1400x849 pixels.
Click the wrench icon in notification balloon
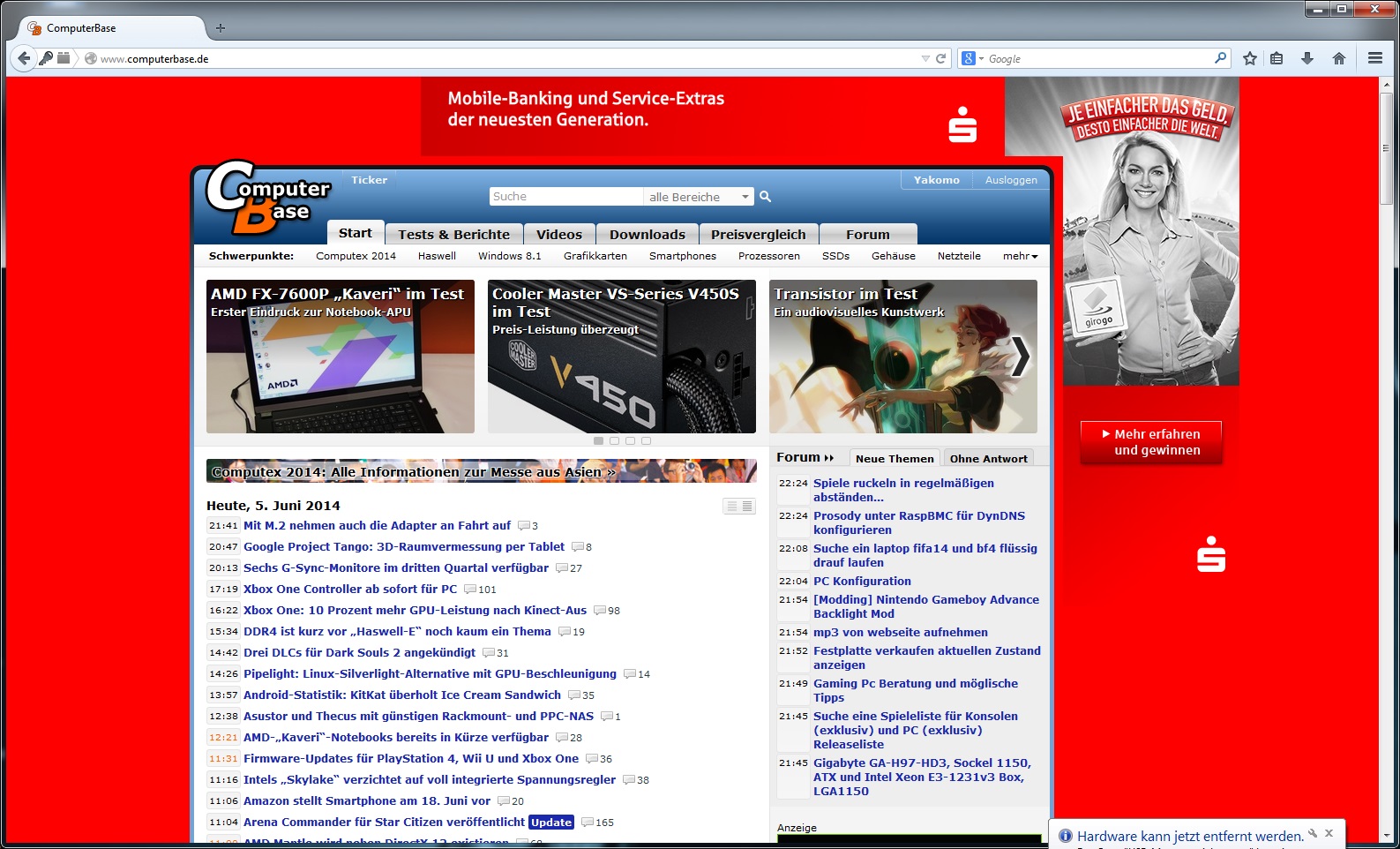[1313, 833]
